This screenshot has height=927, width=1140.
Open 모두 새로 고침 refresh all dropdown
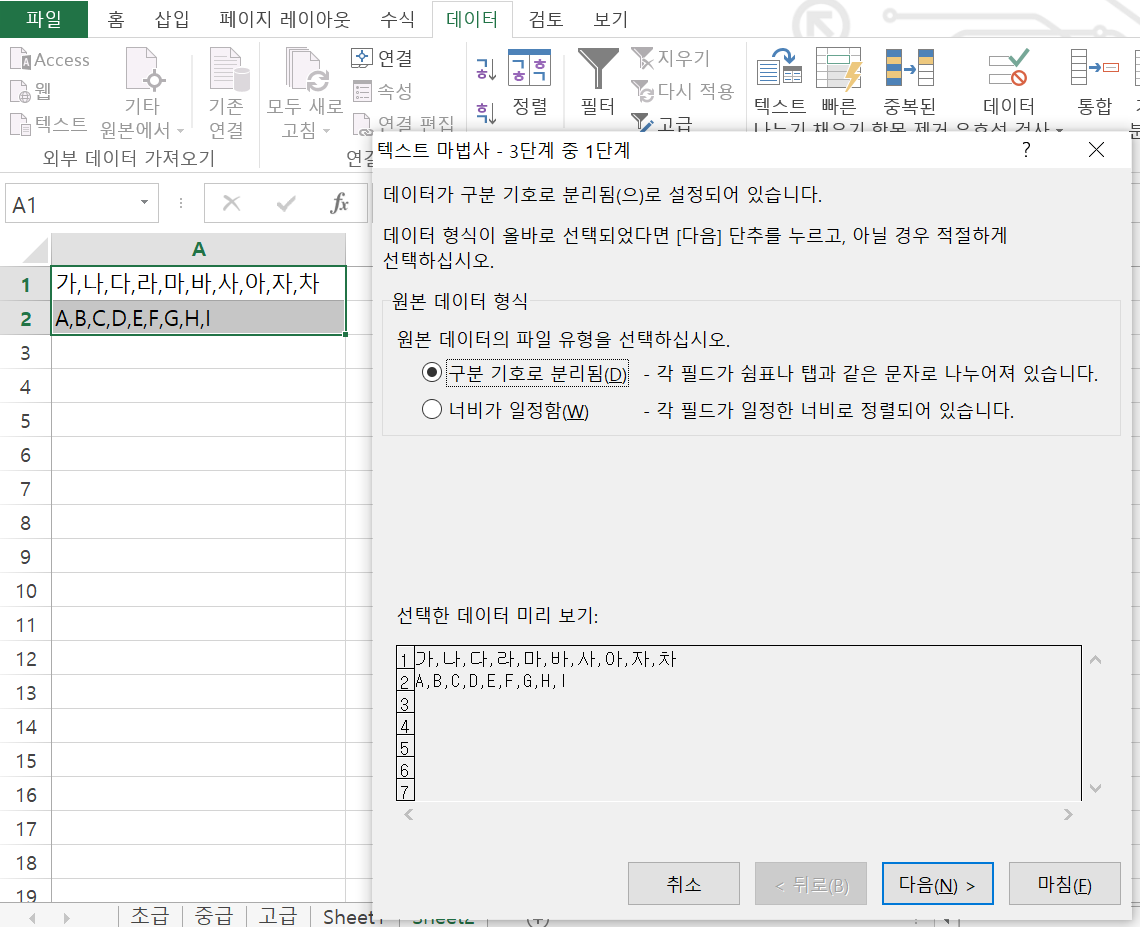click(x=305, y=93)
